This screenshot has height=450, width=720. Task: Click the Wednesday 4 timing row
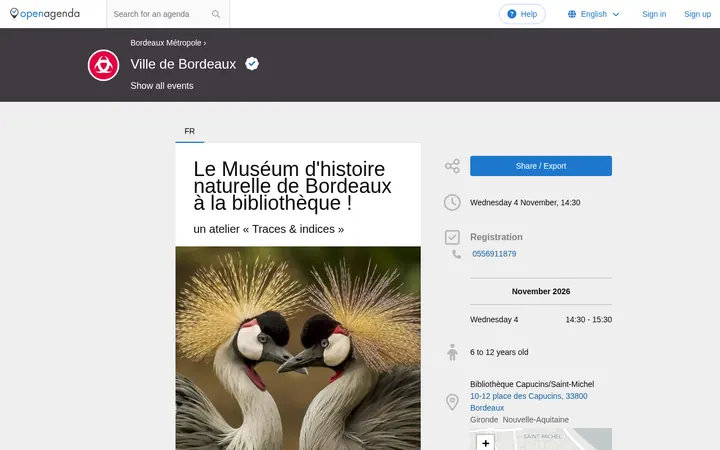coord(541,320)
